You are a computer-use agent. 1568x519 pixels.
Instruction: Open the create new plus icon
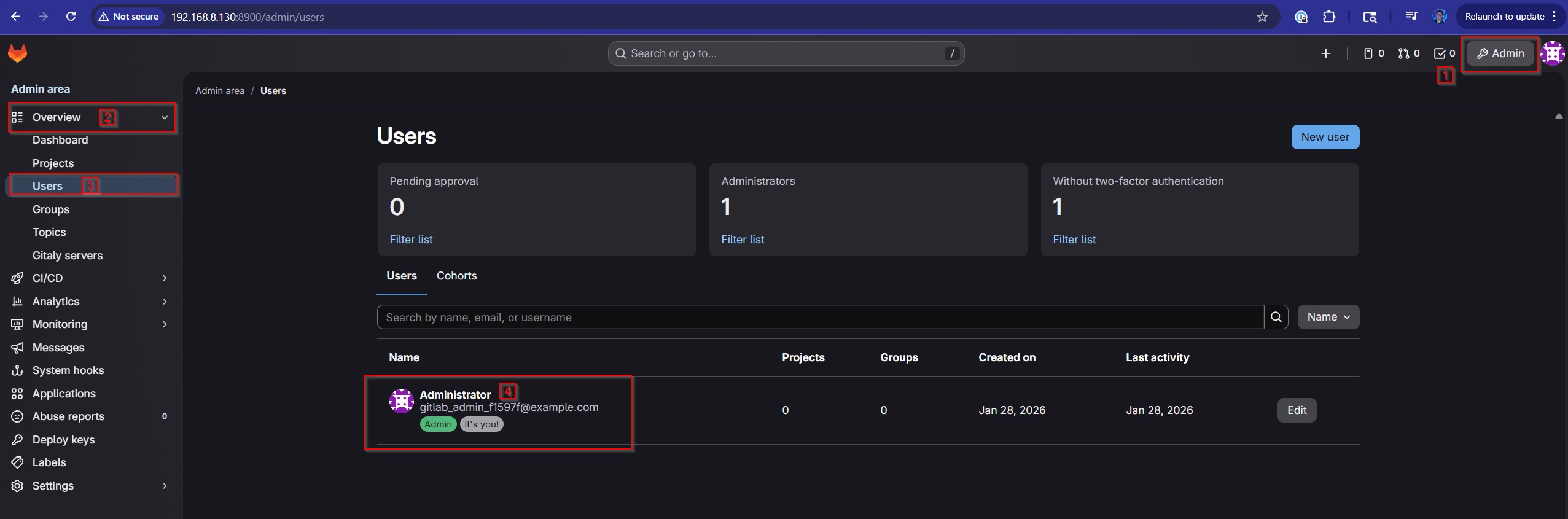1326,53
